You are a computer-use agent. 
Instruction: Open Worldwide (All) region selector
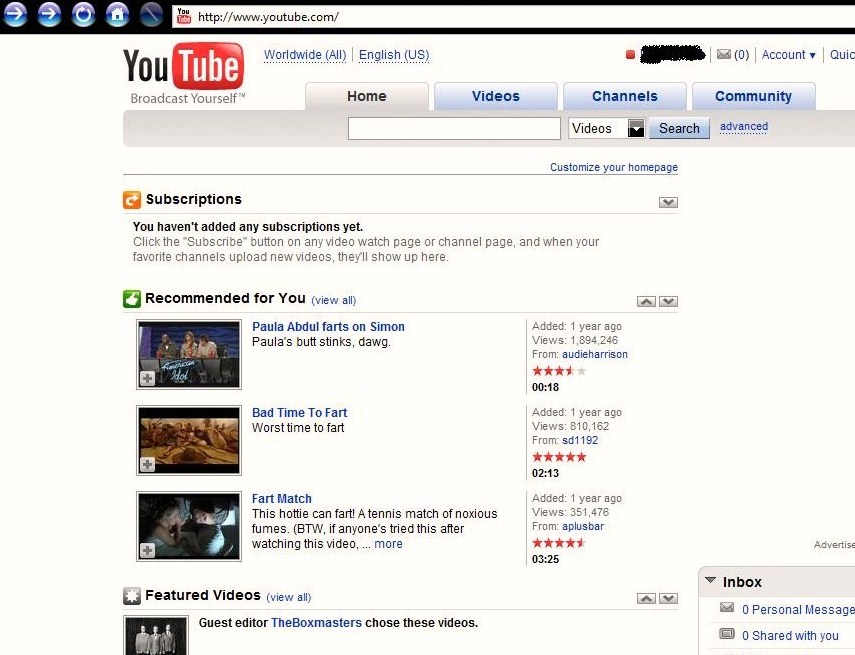[x=305, y=55]
